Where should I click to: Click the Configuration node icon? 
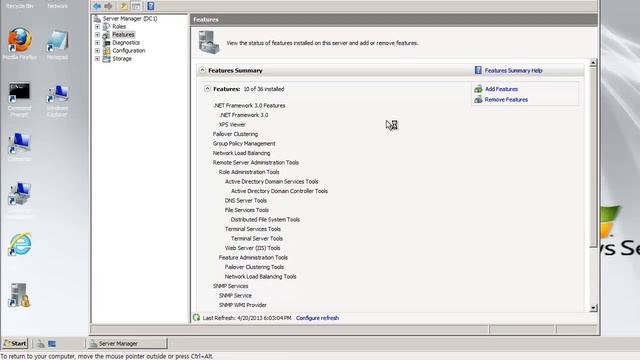[x=107, y=51]
